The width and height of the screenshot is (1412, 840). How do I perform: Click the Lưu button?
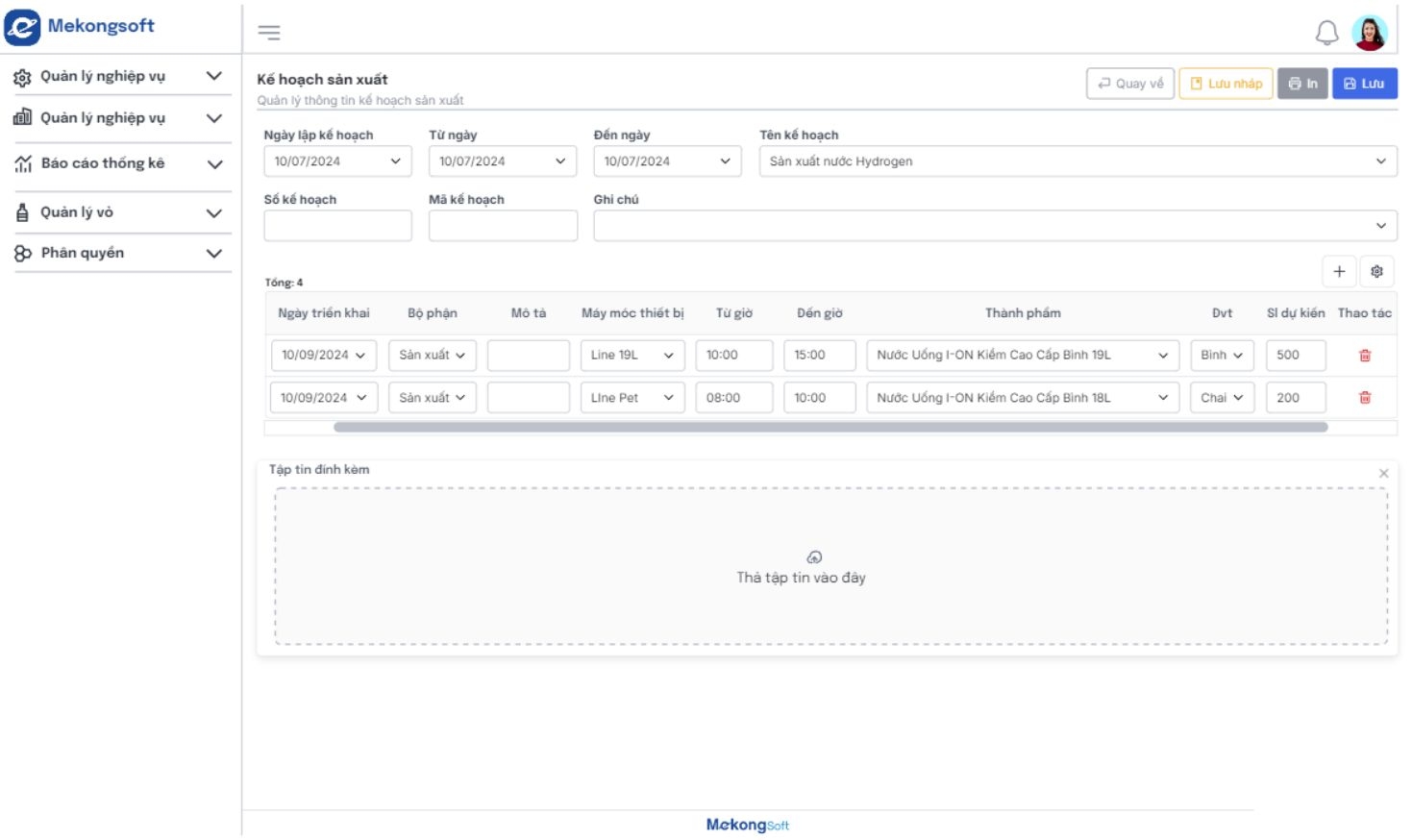1364,84
